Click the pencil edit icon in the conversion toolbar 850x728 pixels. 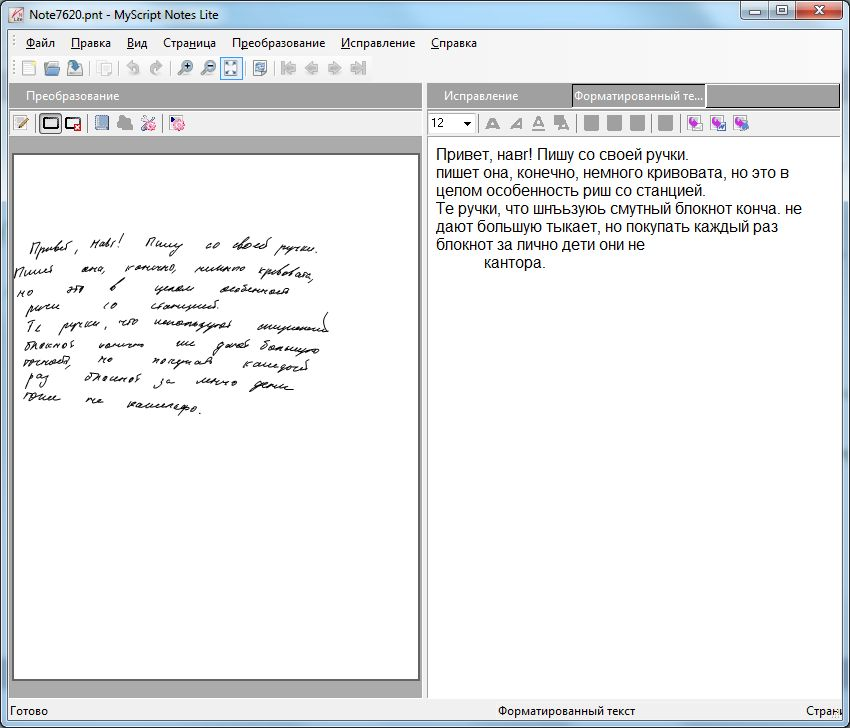pos(21,124)
